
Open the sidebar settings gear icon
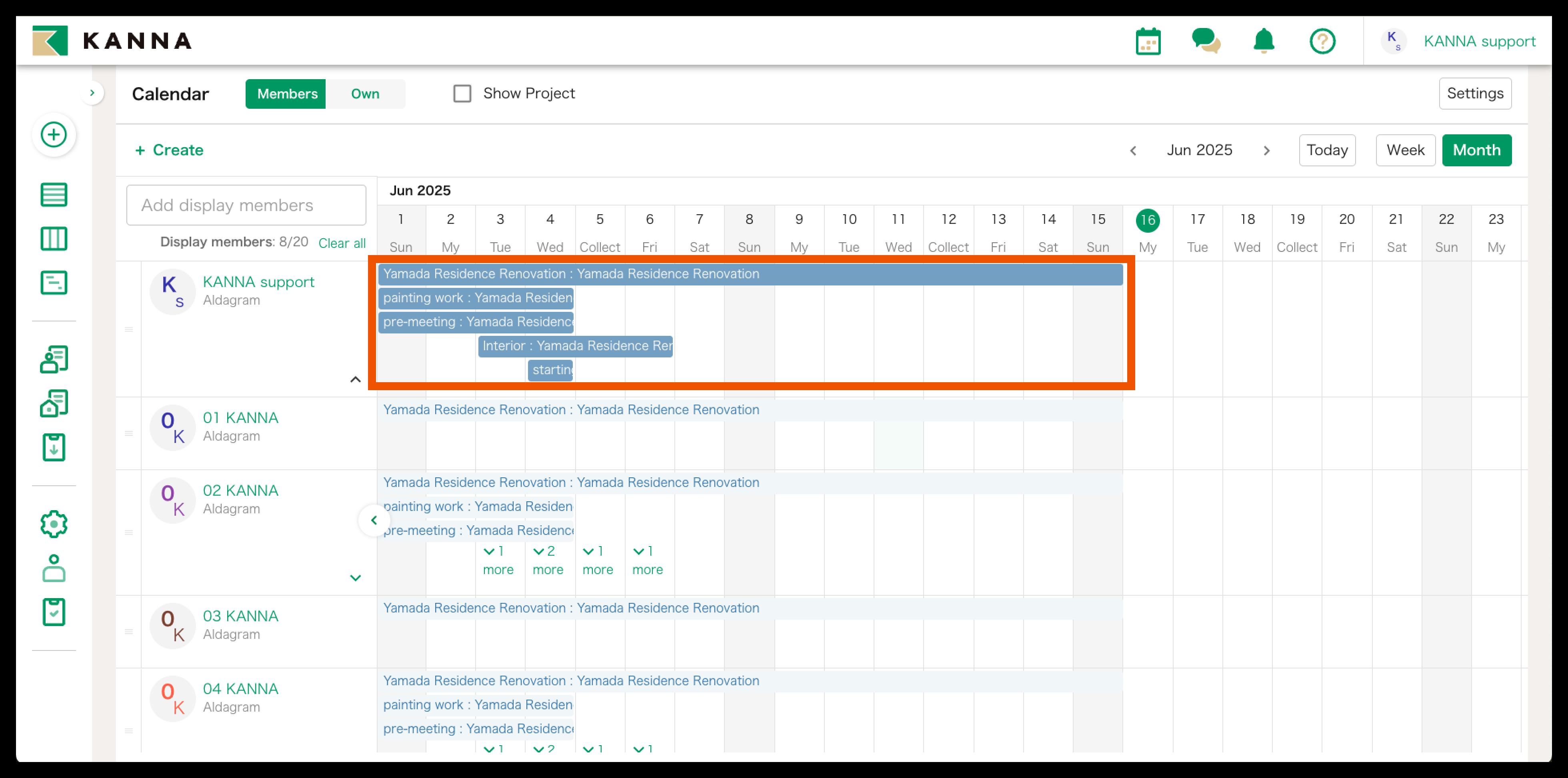[54, 524]
